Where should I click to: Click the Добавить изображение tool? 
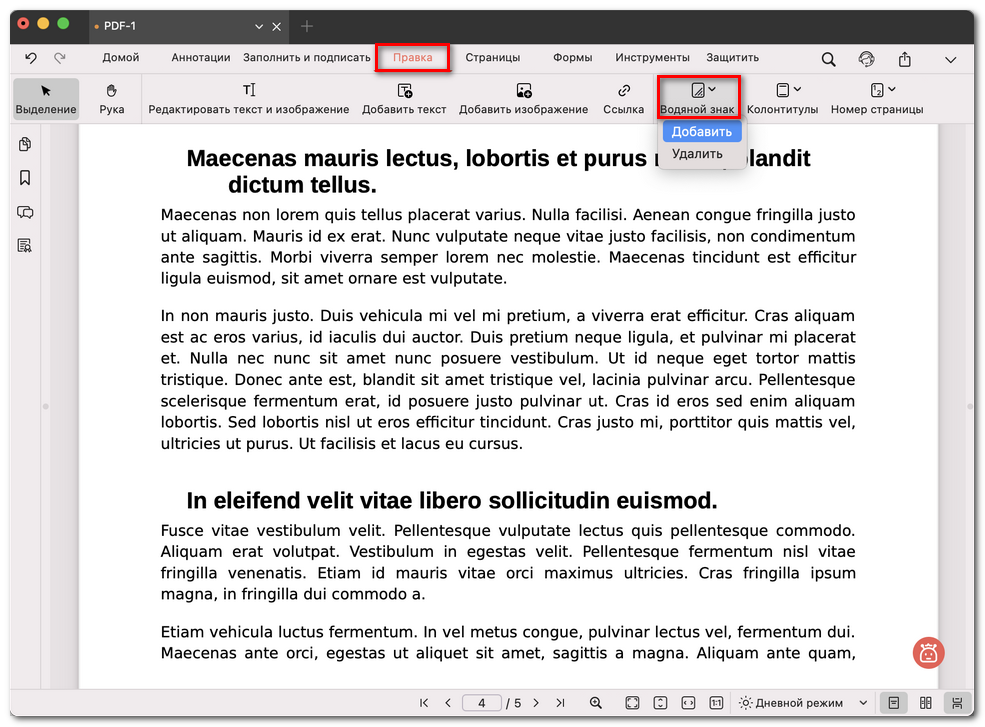pos(523,98)
